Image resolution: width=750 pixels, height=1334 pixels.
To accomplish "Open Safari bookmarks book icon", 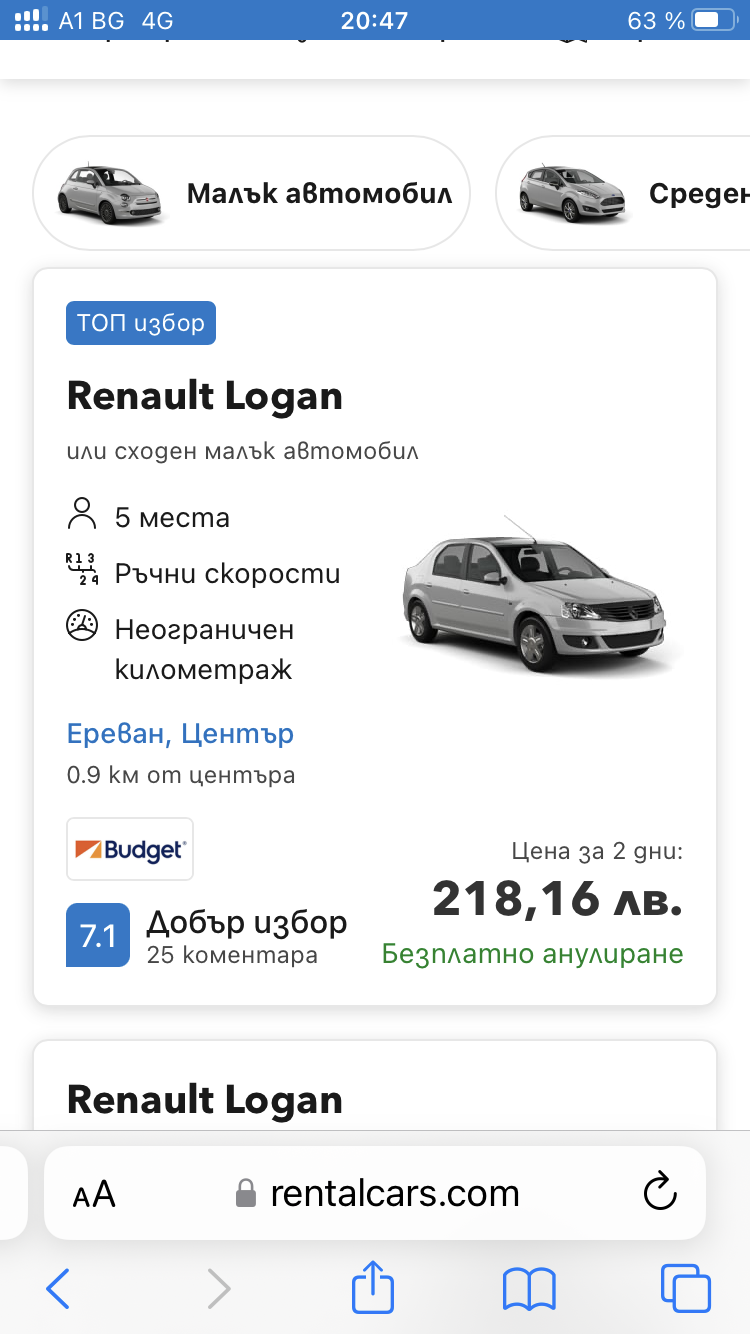I will [529, 1288].
